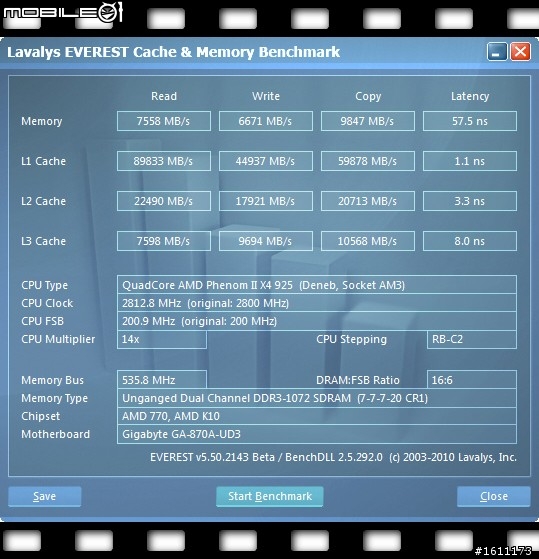539x559 pixels.
Task: Click the Save button
Action: pos(45,496)
